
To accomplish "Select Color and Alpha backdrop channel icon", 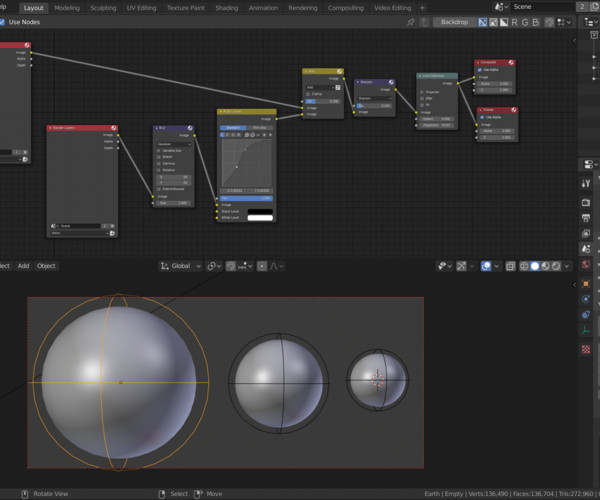I will (483, 22).
